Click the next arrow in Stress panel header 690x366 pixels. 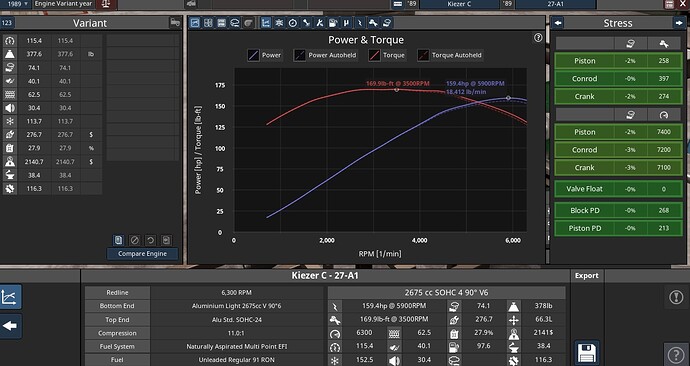[x=678, y=23]
